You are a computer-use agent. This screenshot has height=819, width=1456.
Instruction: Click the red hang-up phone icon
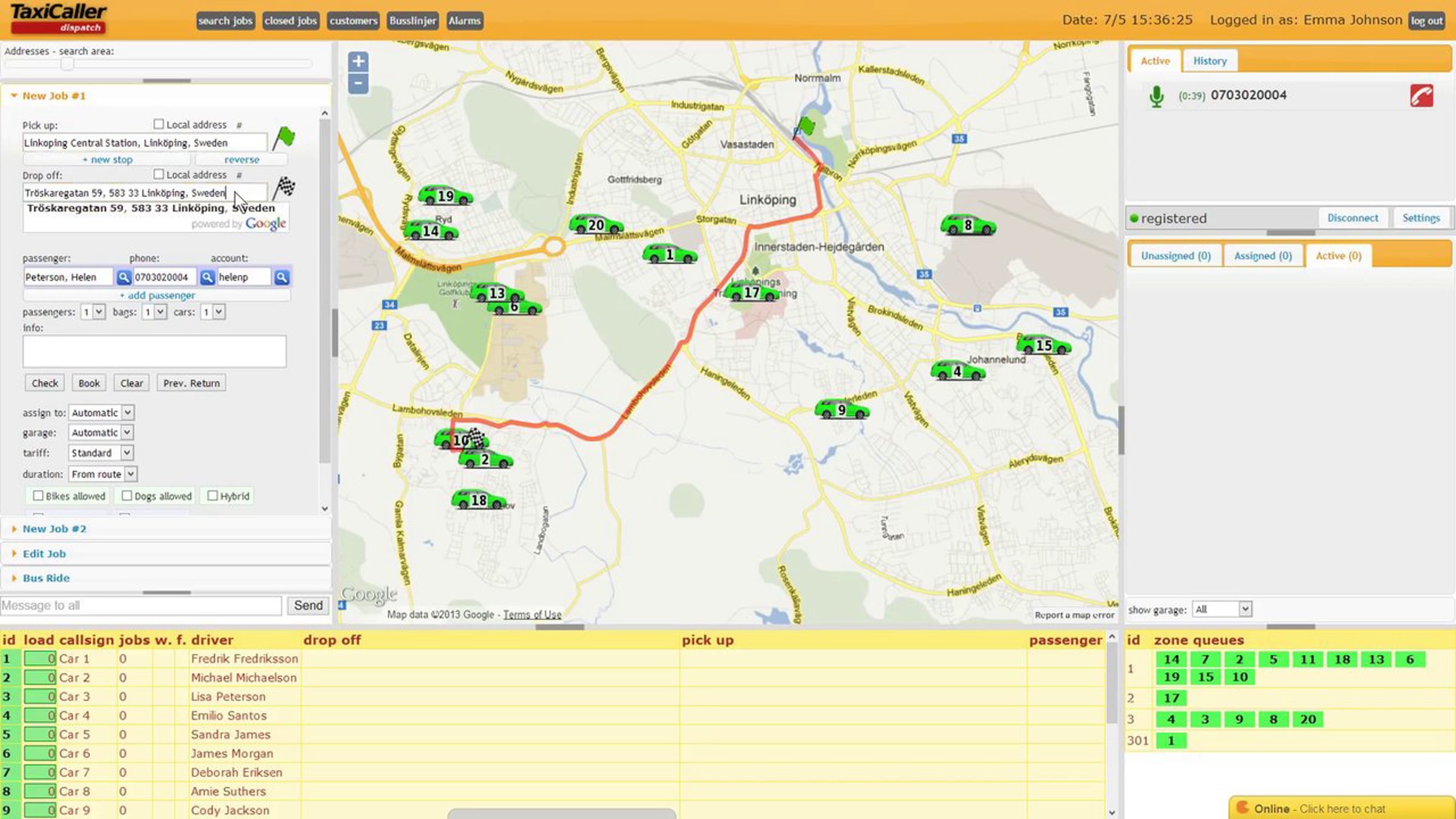click(1421, 96)
